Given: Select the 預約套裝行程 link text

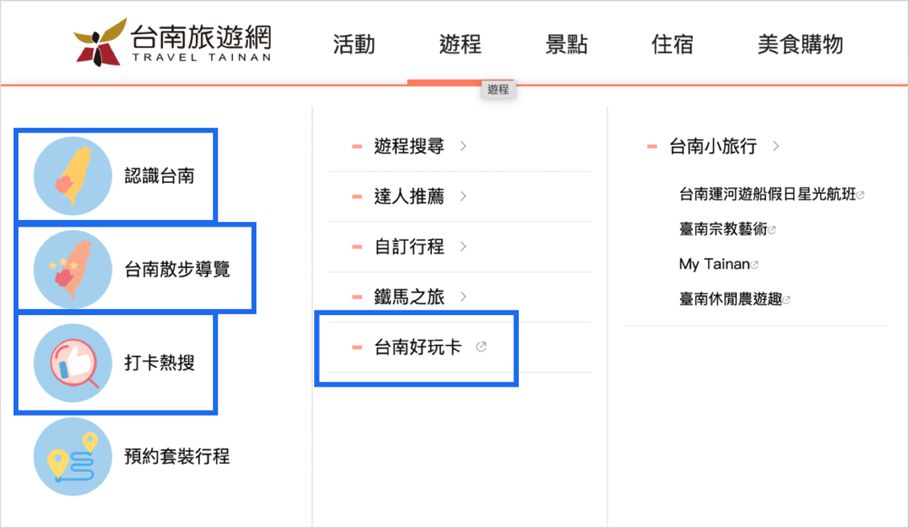Looking at the screenshot, I should [177, 457].
